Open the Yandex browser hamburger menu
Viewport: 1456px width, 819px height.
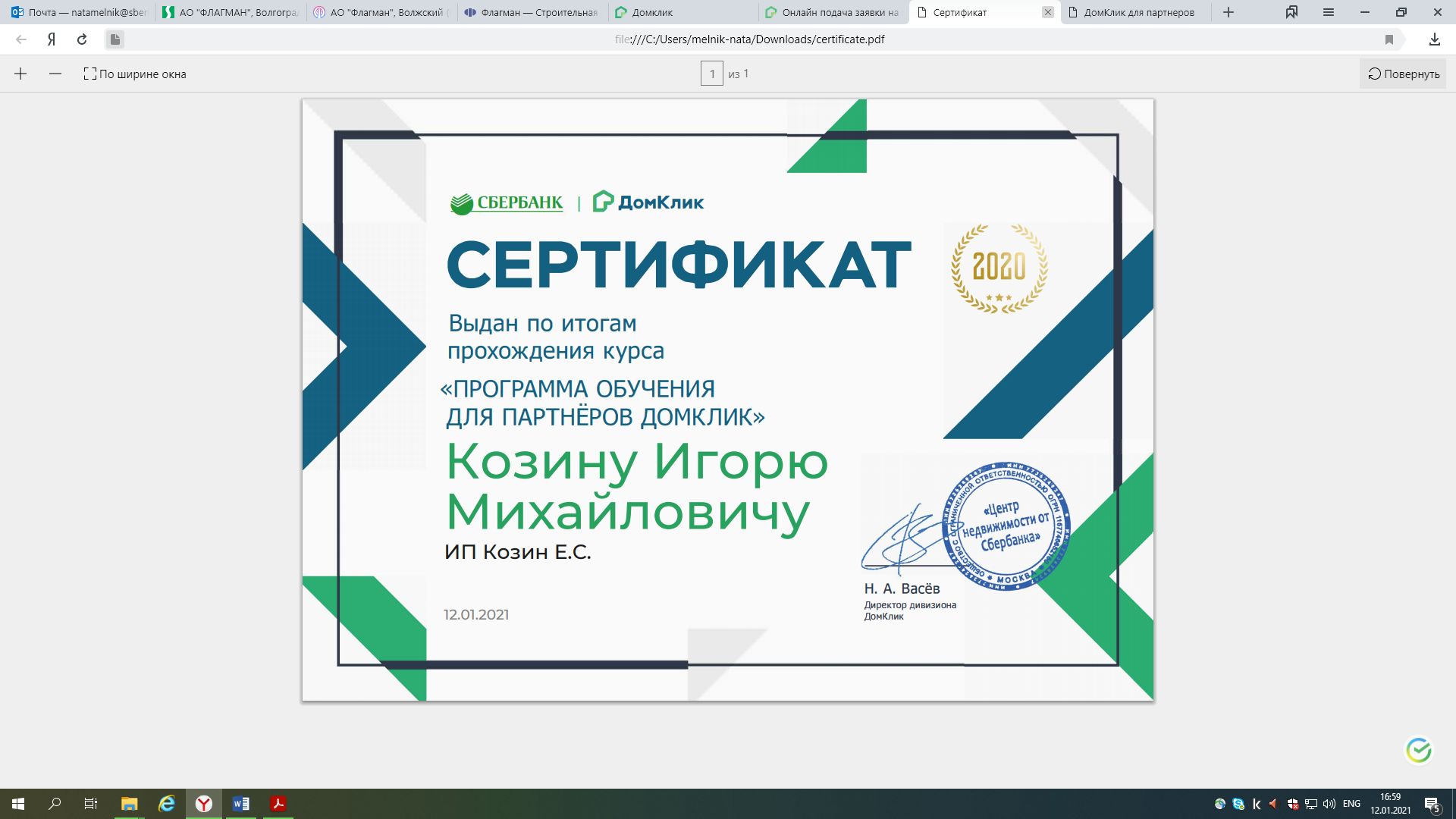click(1329, 12)
